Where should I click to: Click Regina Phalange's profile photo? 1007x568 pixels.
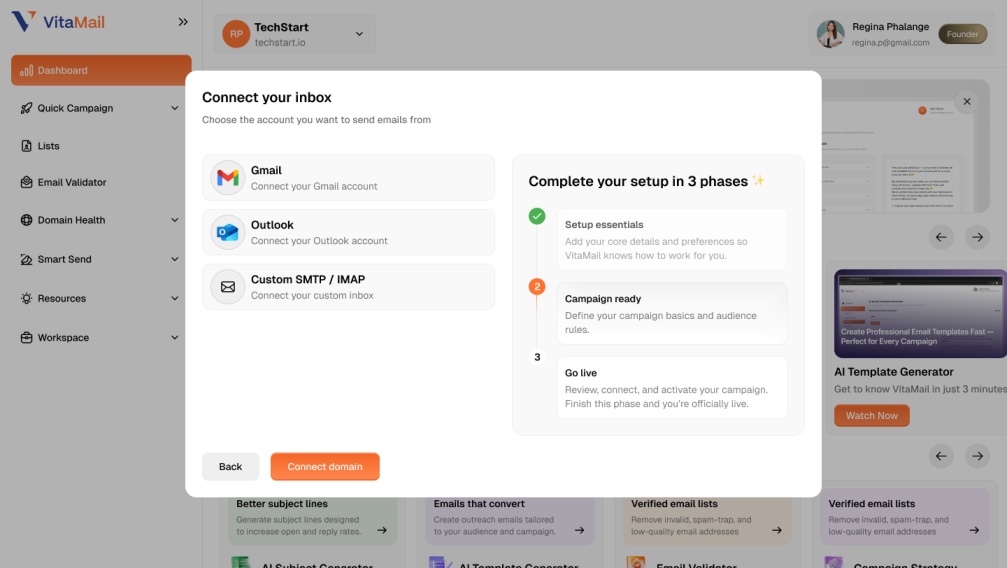tap(830, 34)
